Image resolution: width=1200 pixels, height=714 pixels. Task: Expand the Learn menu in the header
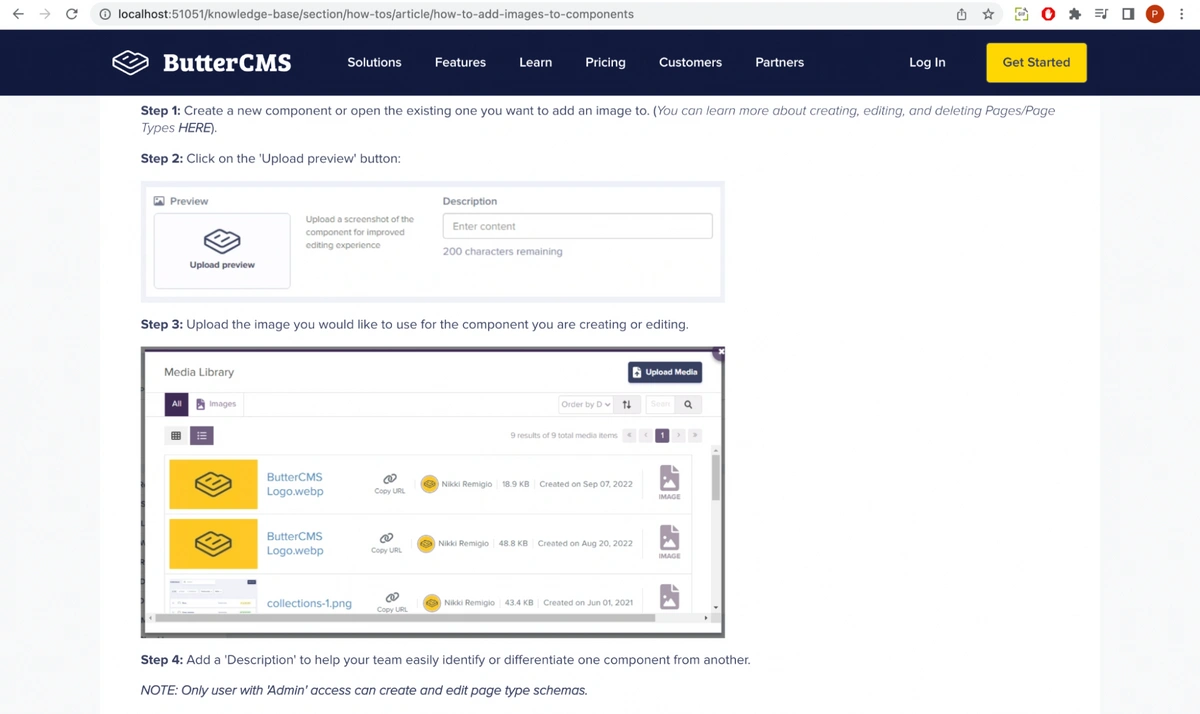(535, 62)
